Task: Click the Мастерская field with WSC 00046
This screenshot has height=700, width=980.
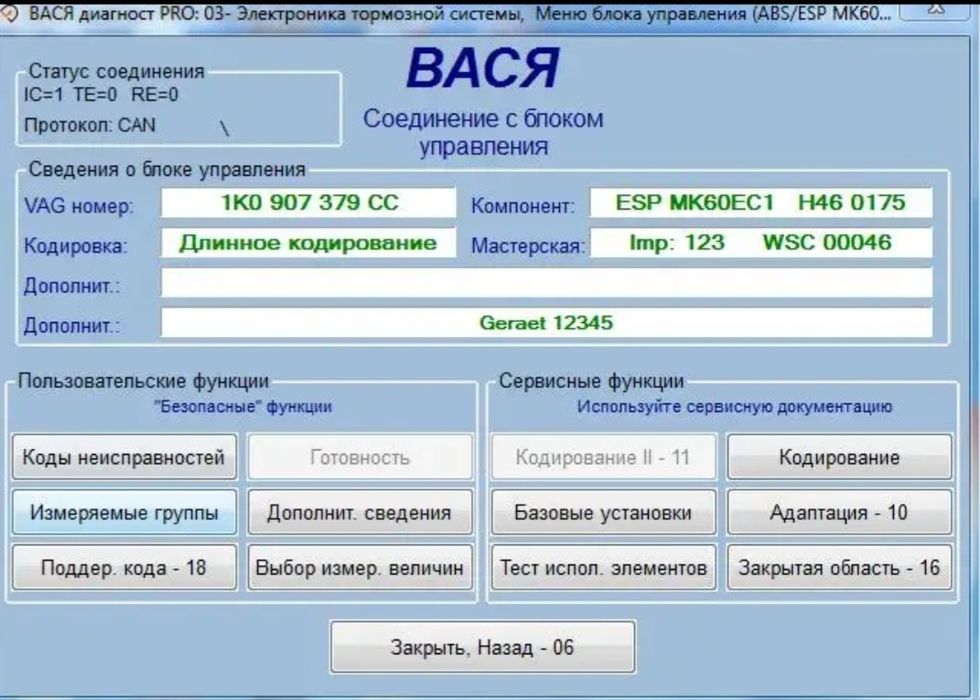Action: (761, 242)
